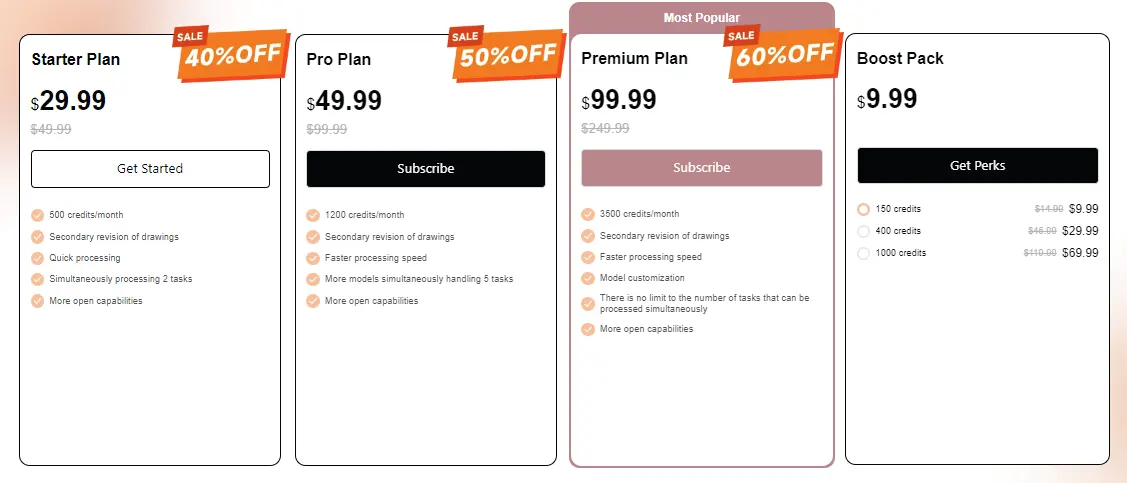Select the 150 credits radio option

864,209
